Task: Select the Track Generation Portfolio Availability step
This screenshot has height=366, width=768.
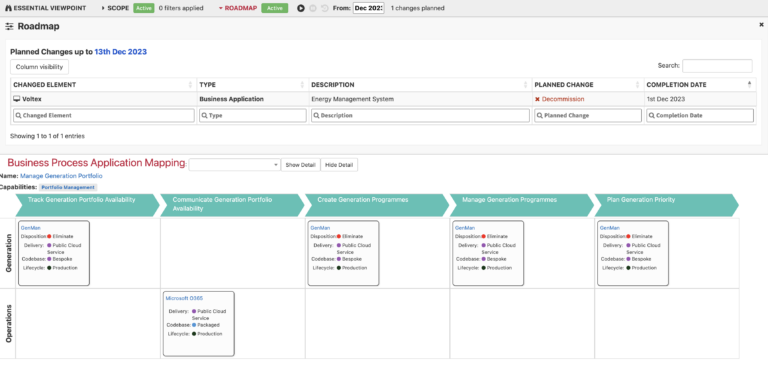Action: [87, 205]
